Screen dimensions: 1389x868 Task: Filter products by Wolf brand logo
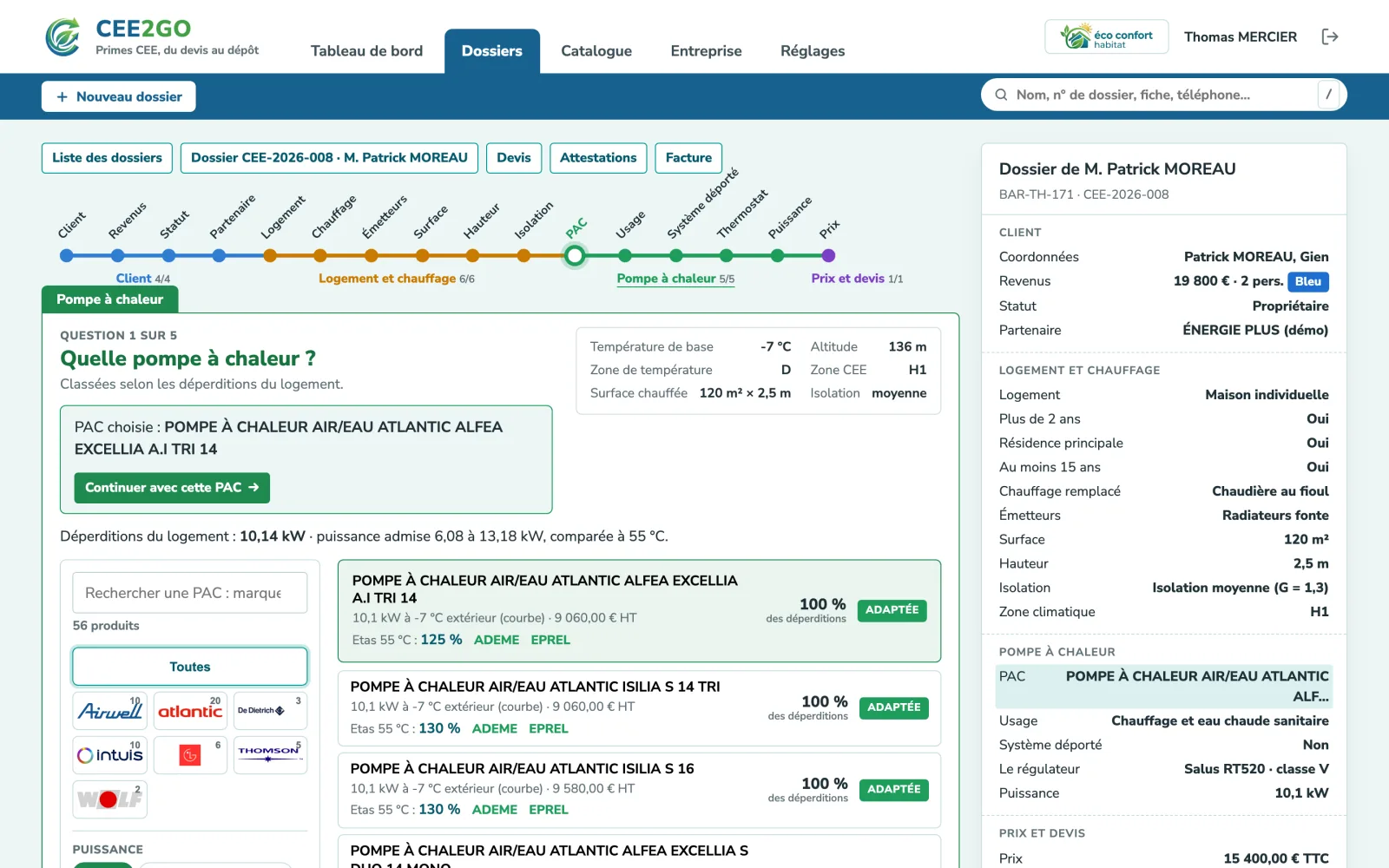[110, 799]
